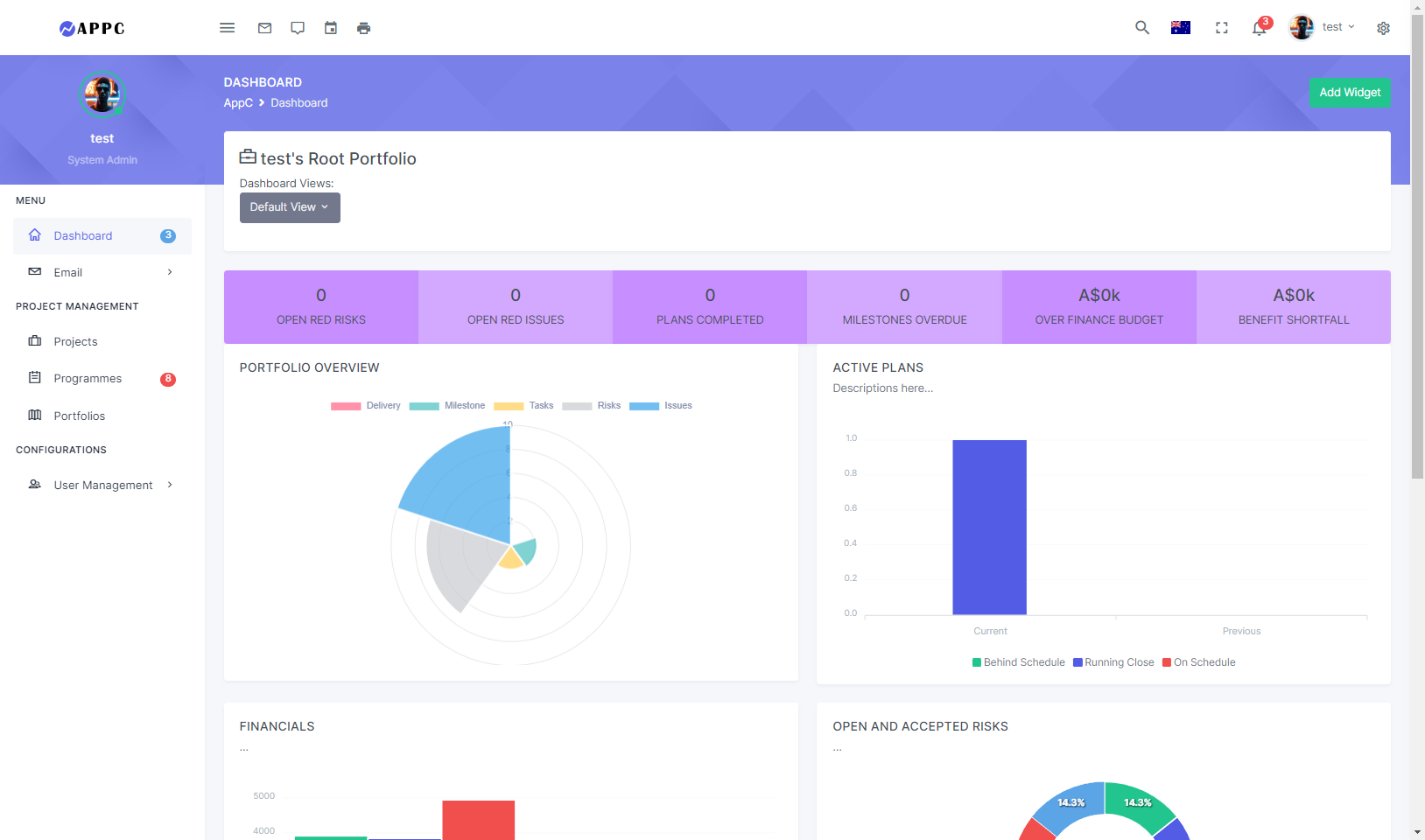1425x840 pixels.
Task: Open the chat message icon
Action: click(298, 28)
